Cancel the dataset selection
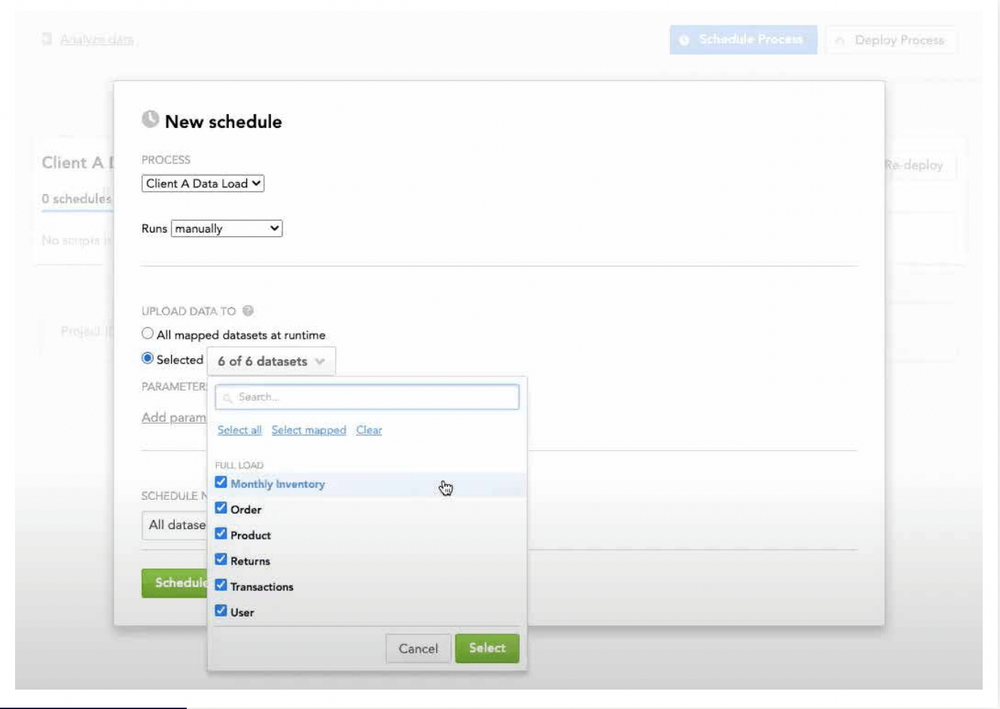Screen dimensions: 1000x709 pyautogui.click(x=418, y=648)
